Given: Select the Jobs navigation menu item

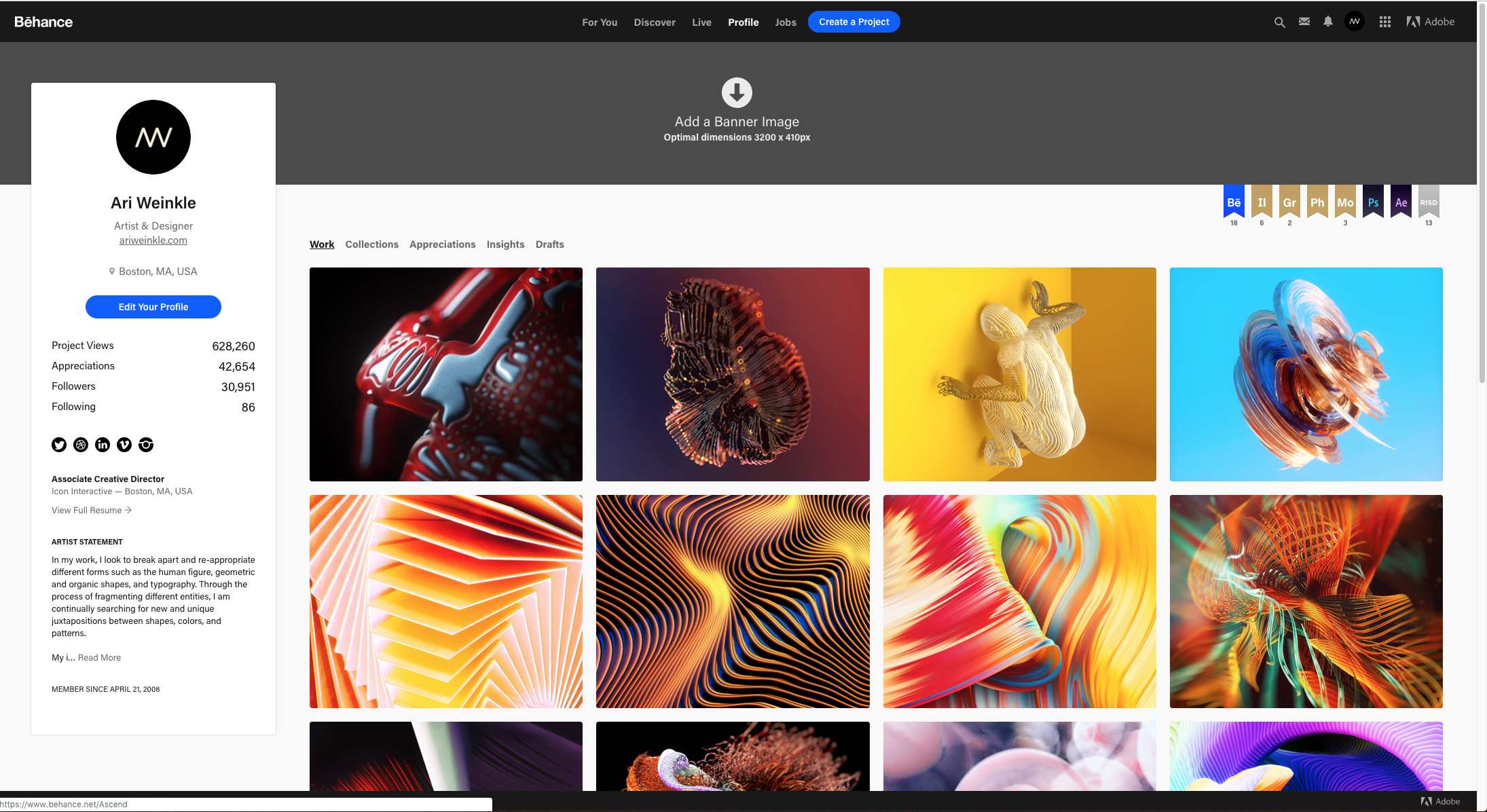Looking at the screenshot, I should 785,21.
